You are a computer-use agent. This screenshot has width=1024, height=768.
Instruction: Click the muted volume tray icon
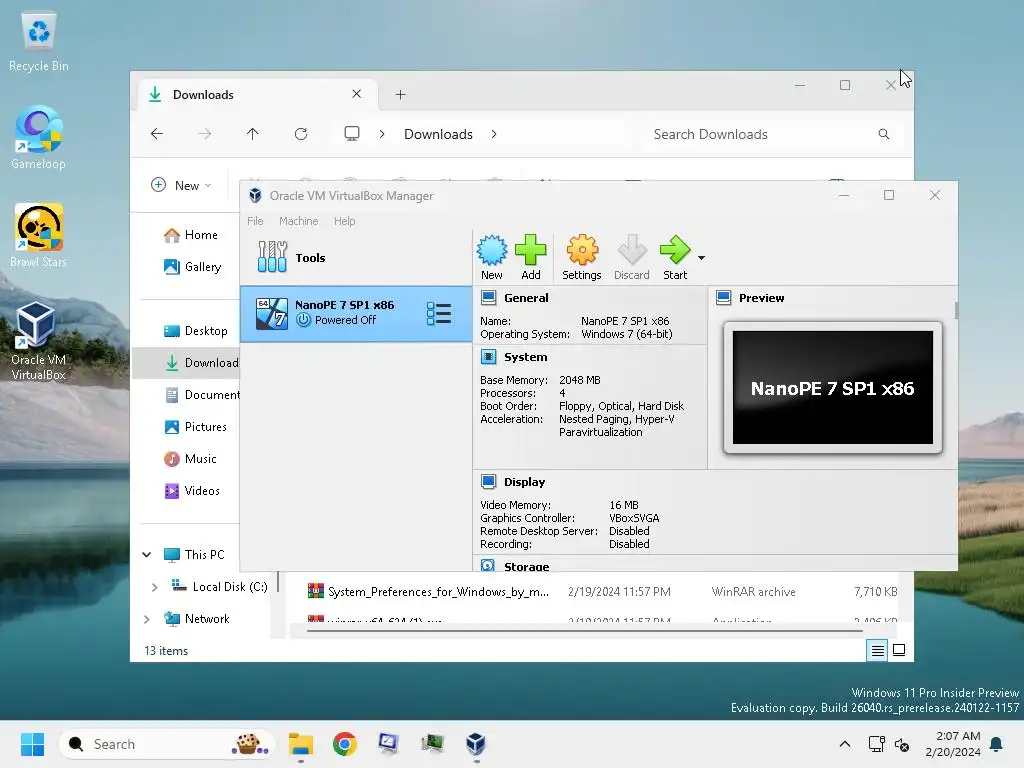coord(902,744)
